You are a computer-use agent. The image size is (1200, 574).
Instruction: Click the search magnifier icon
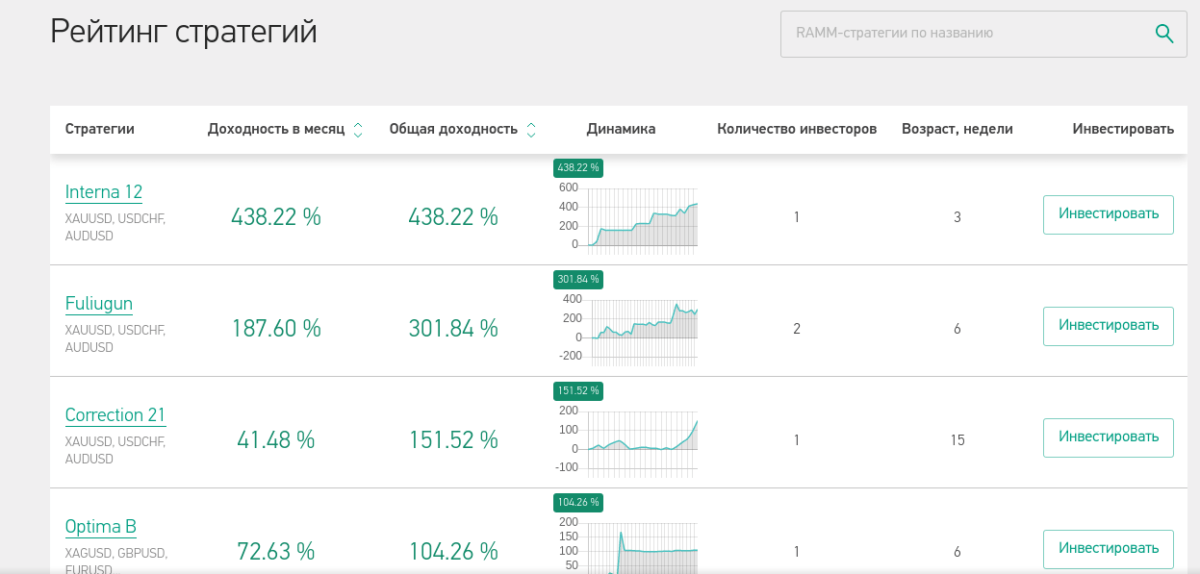tap(1164, 34)
